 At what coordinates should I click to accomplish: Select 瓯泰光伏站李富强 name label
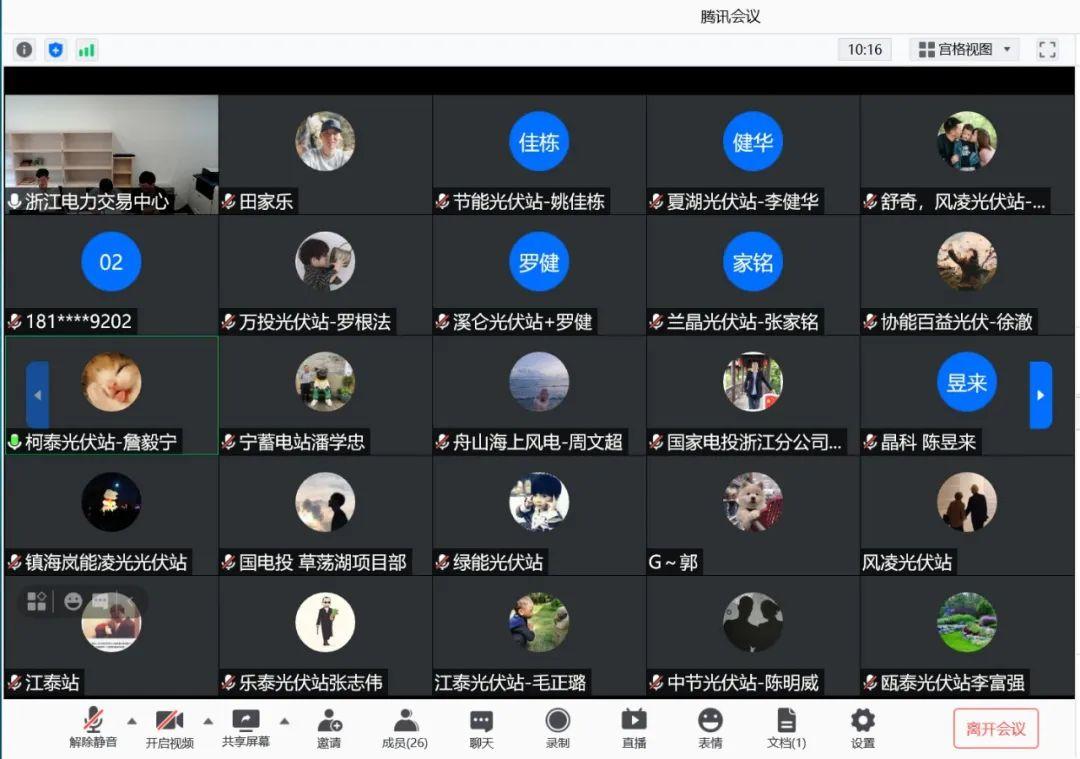953,683
